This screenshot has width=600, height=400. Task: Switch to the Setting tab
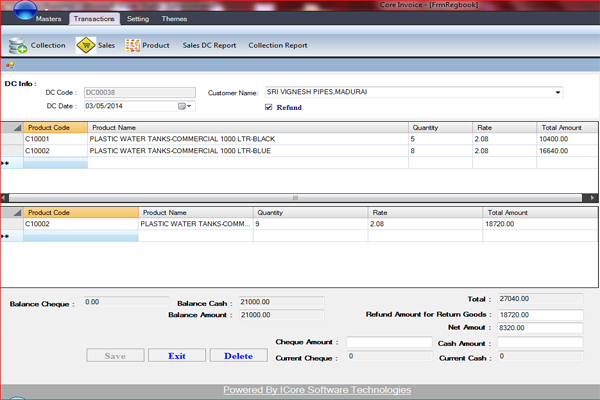point(138,19)
